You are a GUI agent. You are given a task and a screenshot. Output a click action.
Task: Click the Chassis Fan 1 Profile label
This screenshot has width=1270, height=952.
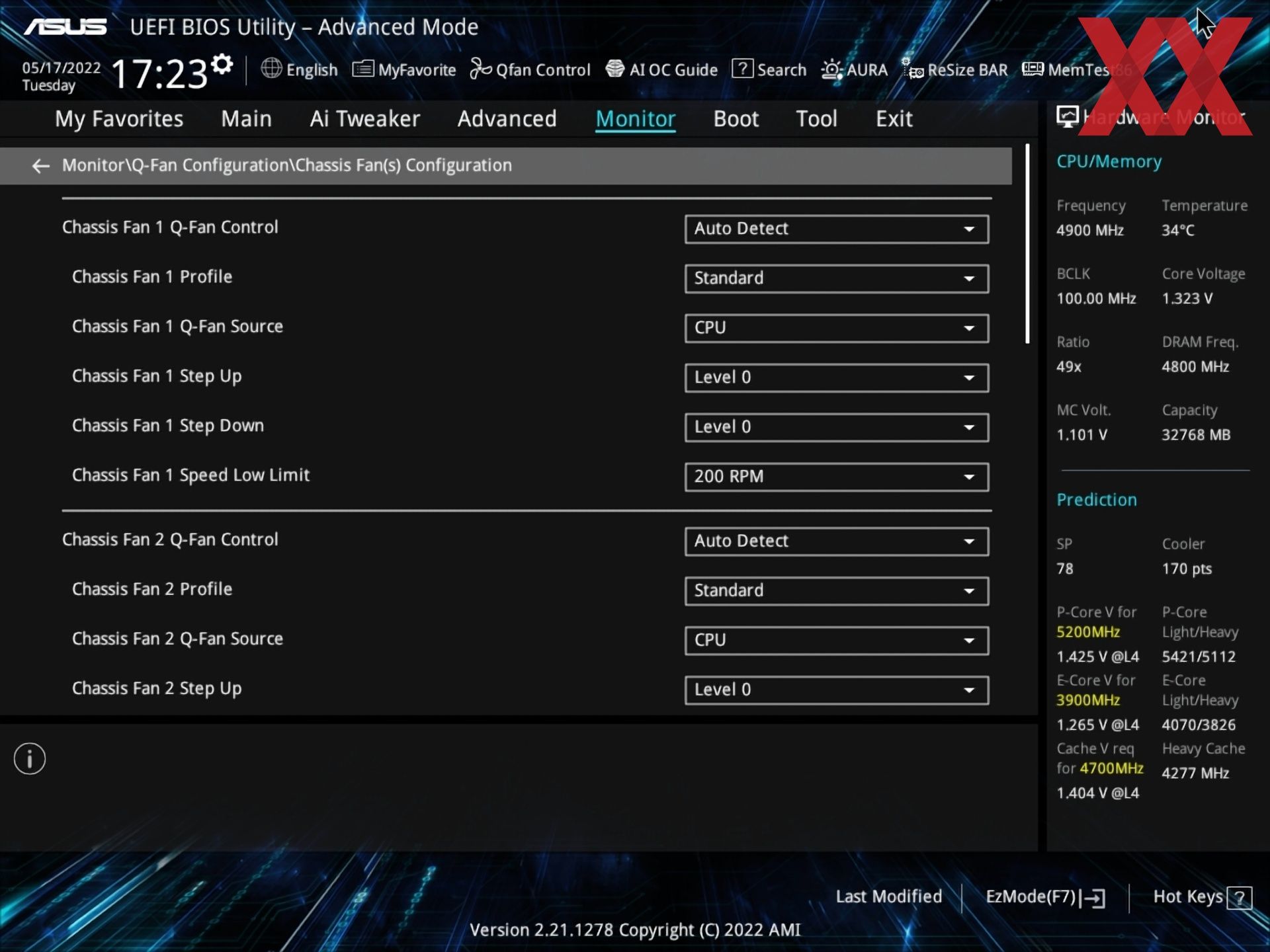pos(152,277)
